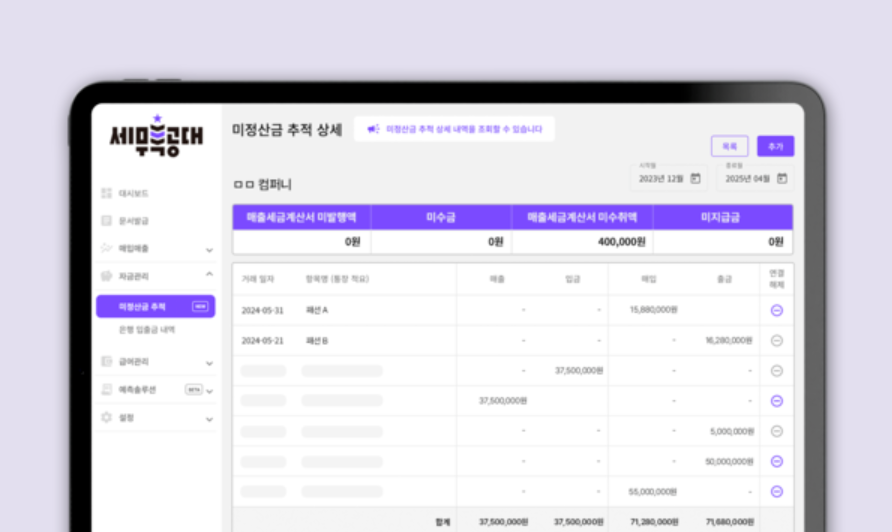Viewport: 892px width, 532px height.
Task: Expand the 매입매출 sidebar section
Action: (209, 249)
